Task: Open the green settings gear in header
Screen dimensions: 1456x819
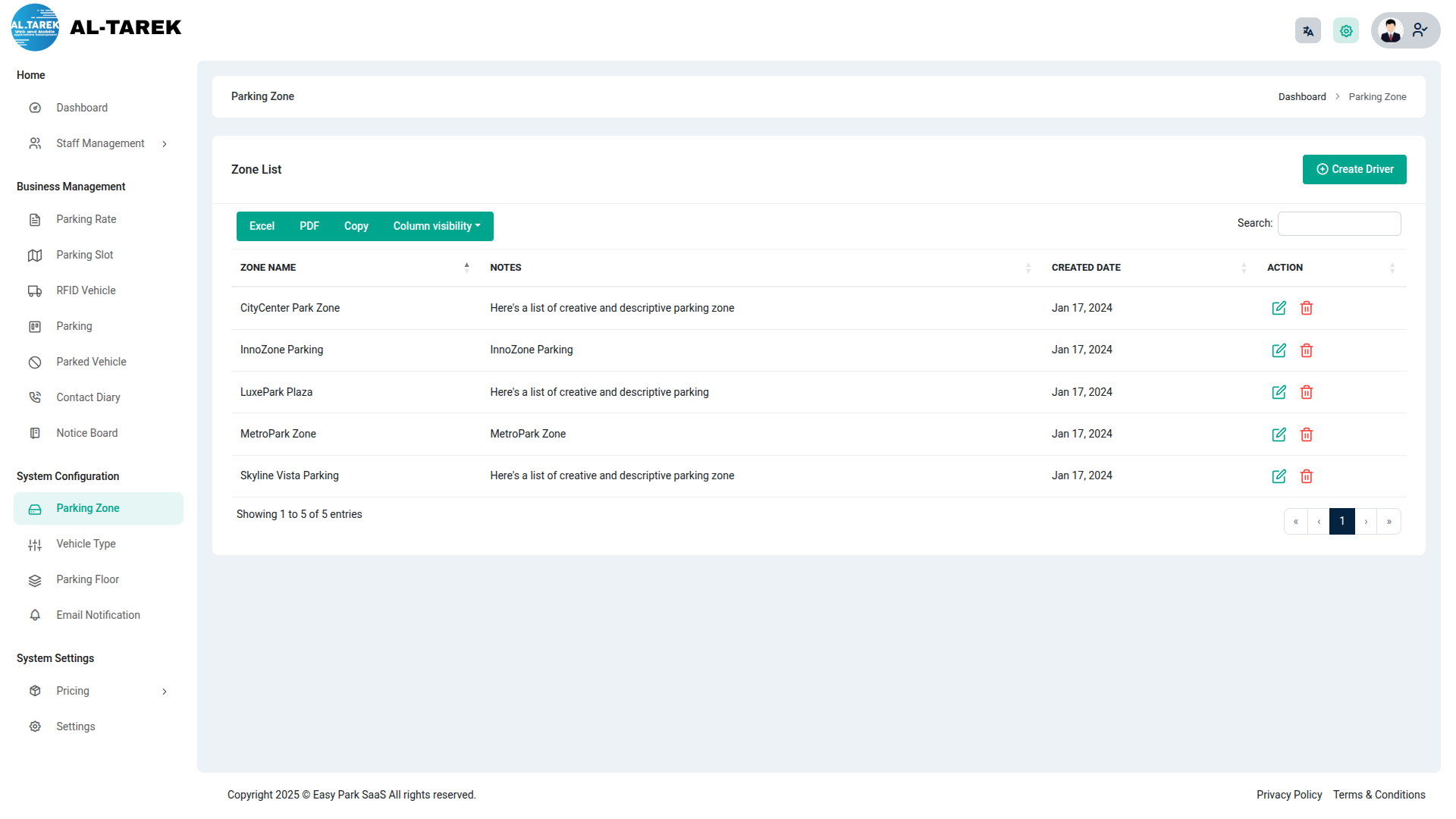Action: coord(1346,31)
